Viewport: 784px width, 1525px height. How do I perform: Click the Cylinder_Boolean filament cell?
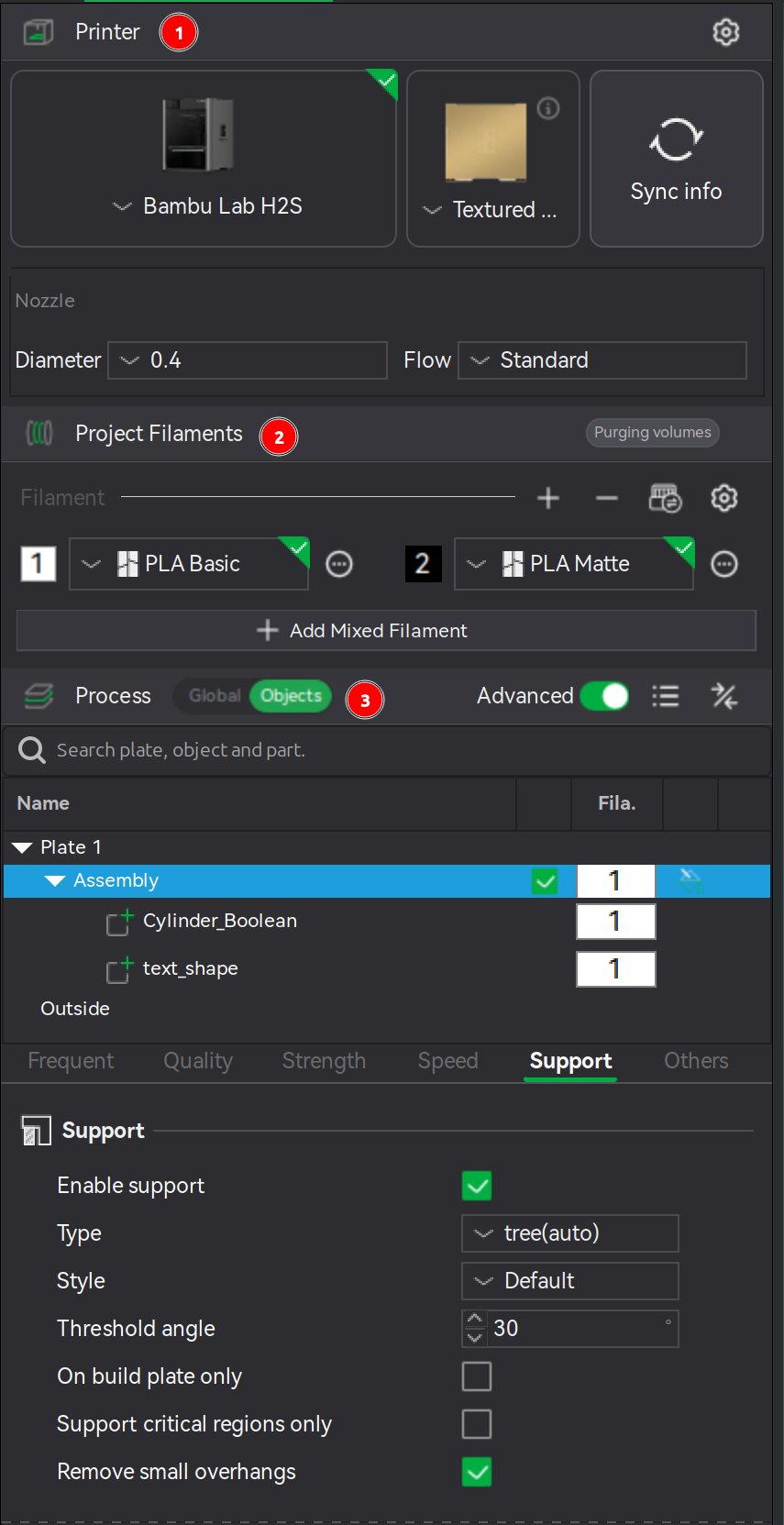[x=615, y=922]
